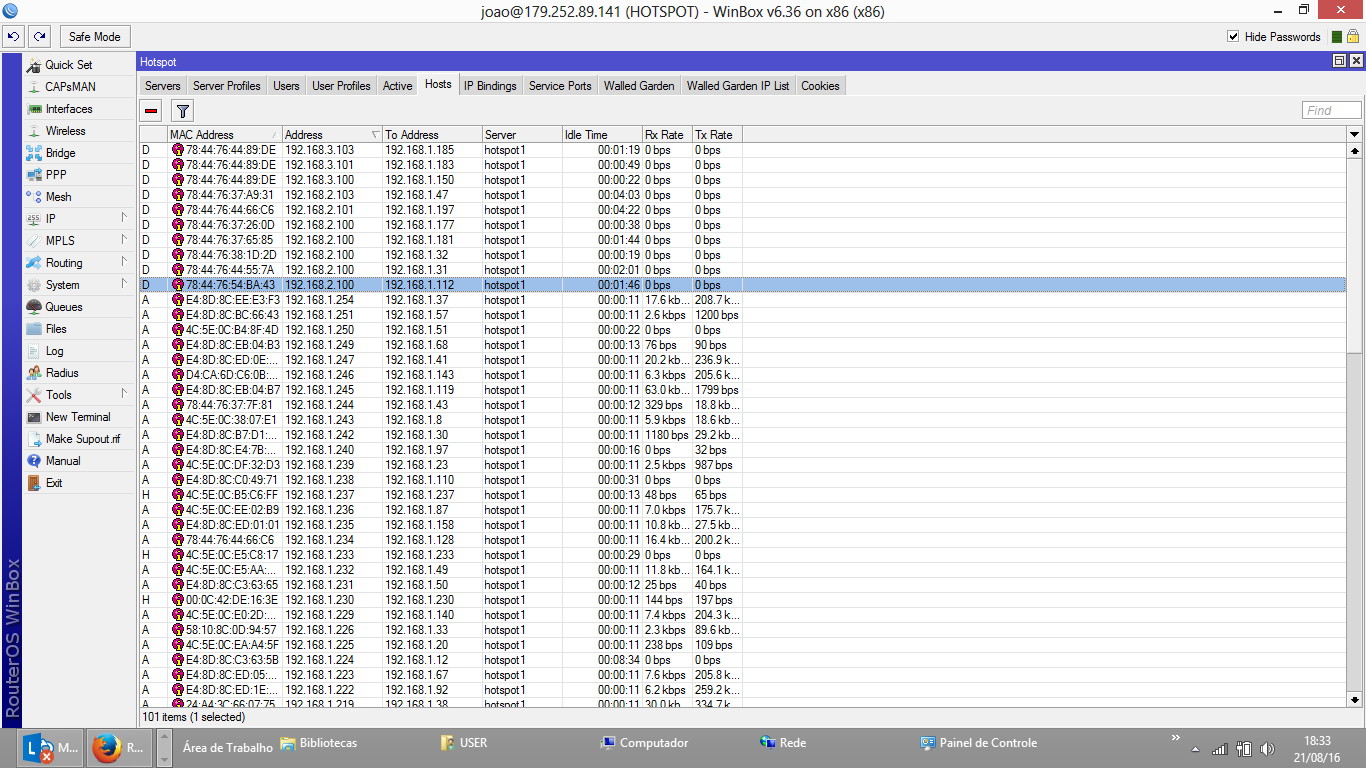
Task: Switch to User Profiles tab
Action: pos(341,86)
